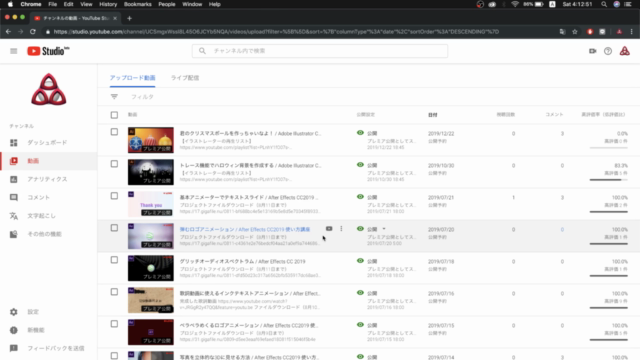This screenshot has height=360, width=640.
Task: Click the comment count on the highlighted row
Action: (x=562, y=229)
